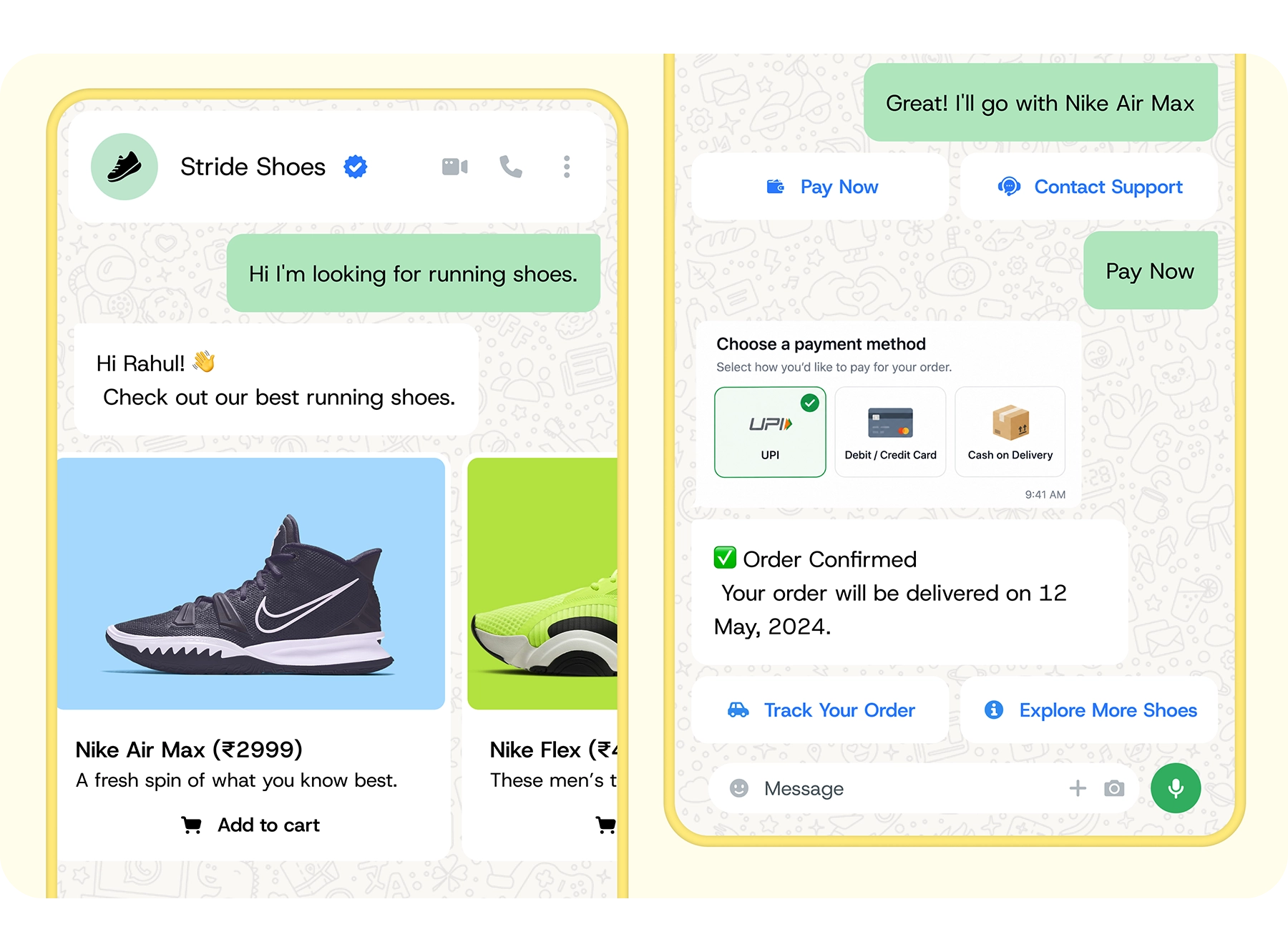Viewport: 1288px width, 952px height.
Task: Click the Pay Now quick reply button
Action: coord(821,187)
